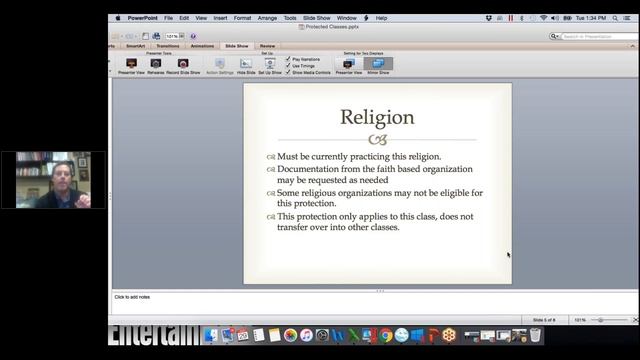Open Microsoft Word from the Dock

pos(338,336)
